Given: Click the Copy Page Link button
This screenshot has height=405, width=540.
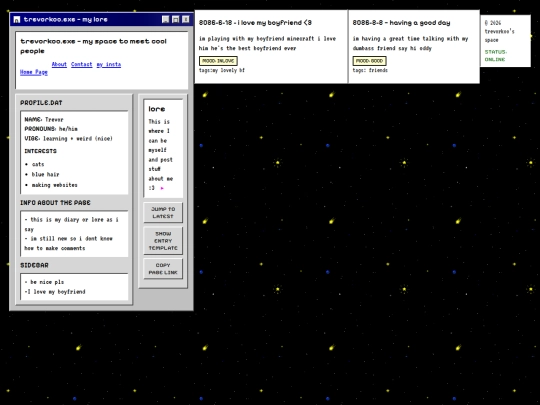Looking at the screenshot, I should (x=163, y=269).
